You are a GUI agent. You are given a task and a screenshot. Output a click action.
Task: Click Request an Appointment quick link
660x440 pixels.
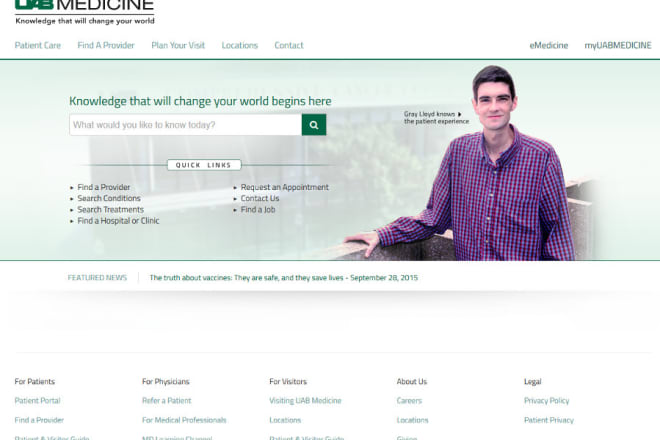coord(285,187)
